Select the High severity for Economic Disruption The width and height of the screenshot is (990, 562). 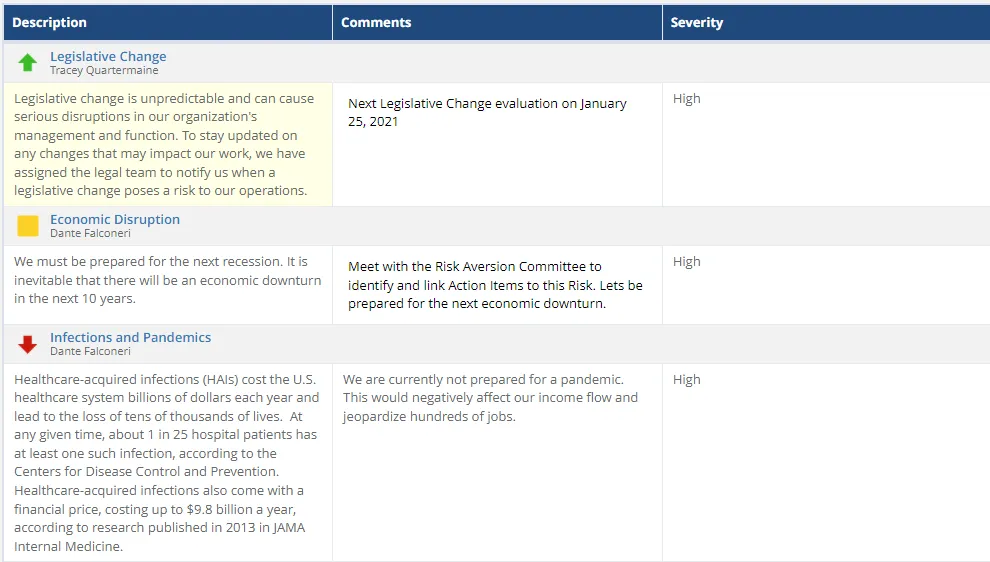(686, 261)
